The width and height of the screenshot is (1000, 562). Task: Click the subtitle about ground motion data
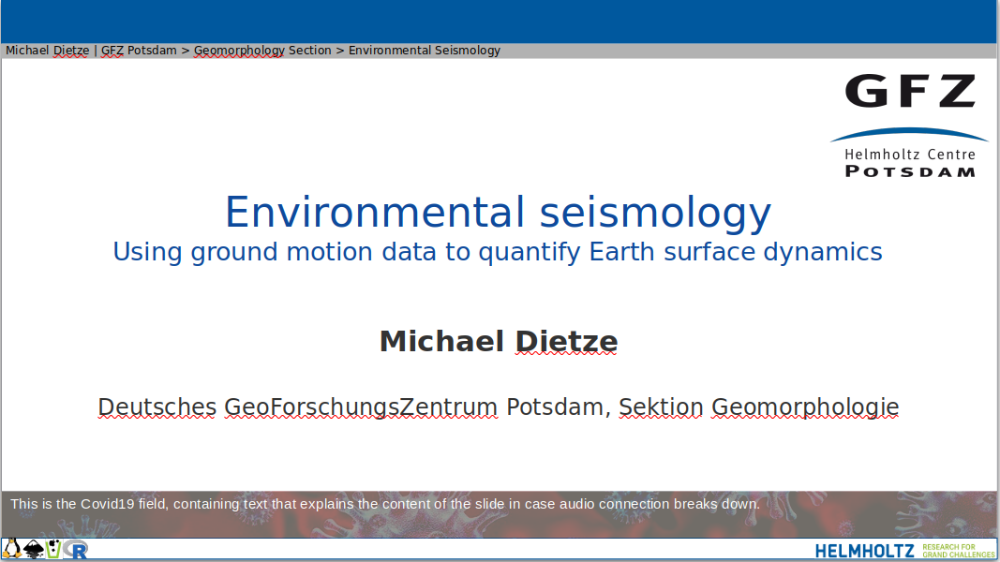point(498,251)
